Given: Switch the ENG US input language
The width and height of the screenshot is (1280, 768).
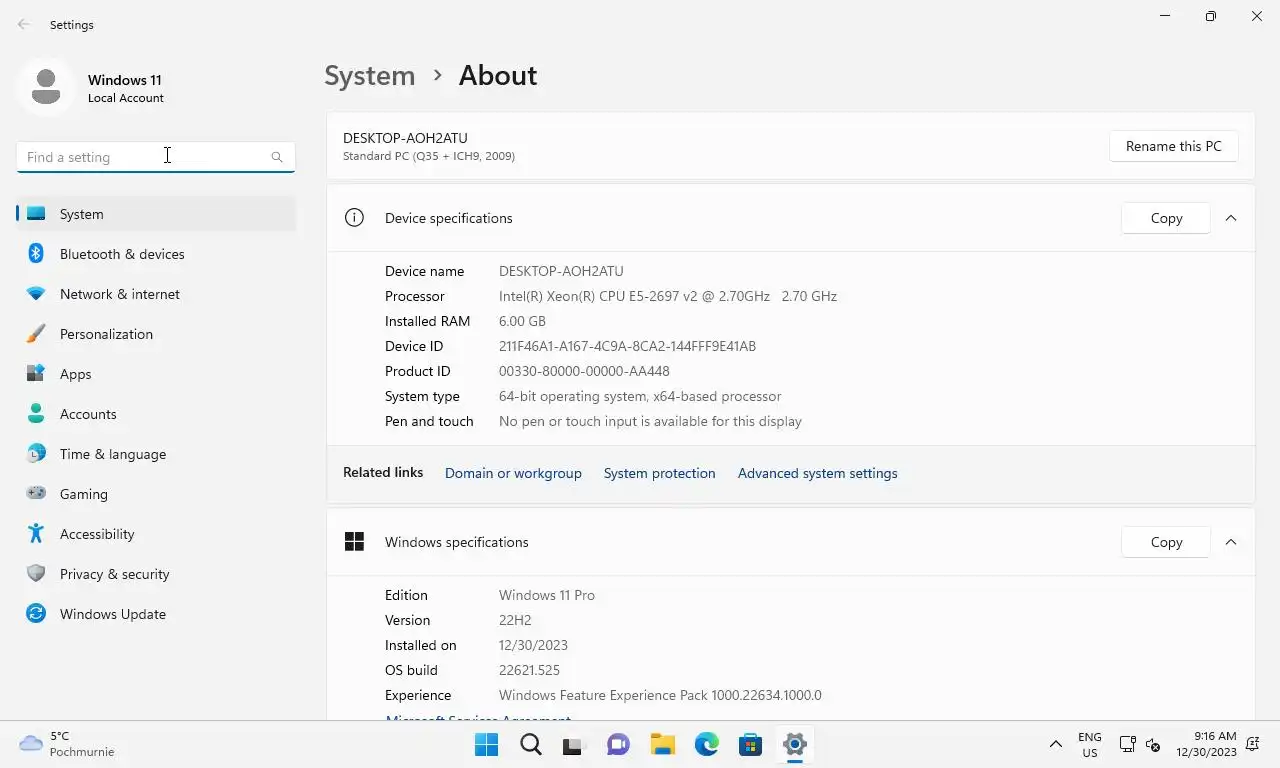Looking at the screenshot, I should pyautogui.click(x=1090, y=744).
